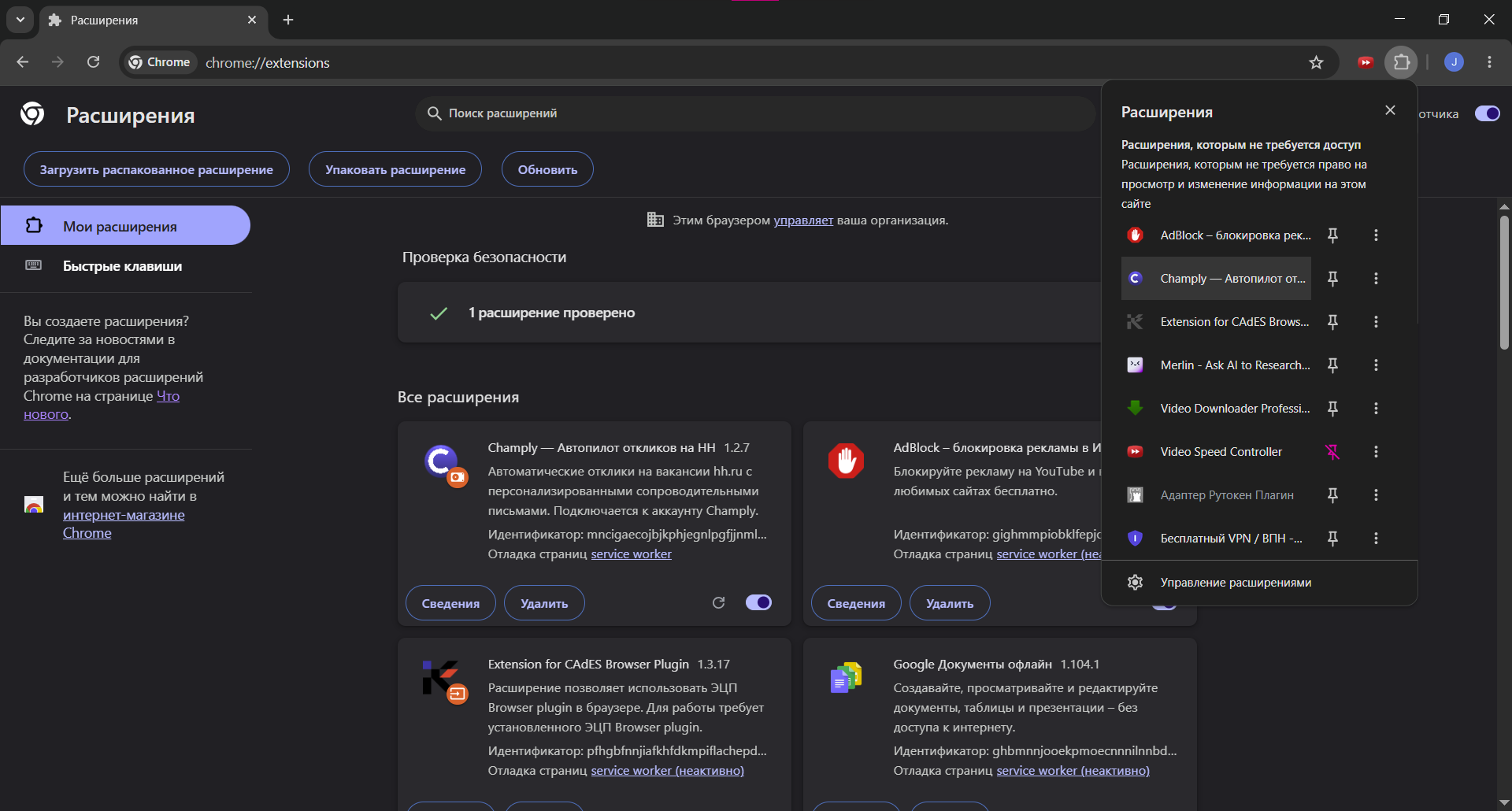
Task: Open the управляет organization link
Action: (803, 220)
